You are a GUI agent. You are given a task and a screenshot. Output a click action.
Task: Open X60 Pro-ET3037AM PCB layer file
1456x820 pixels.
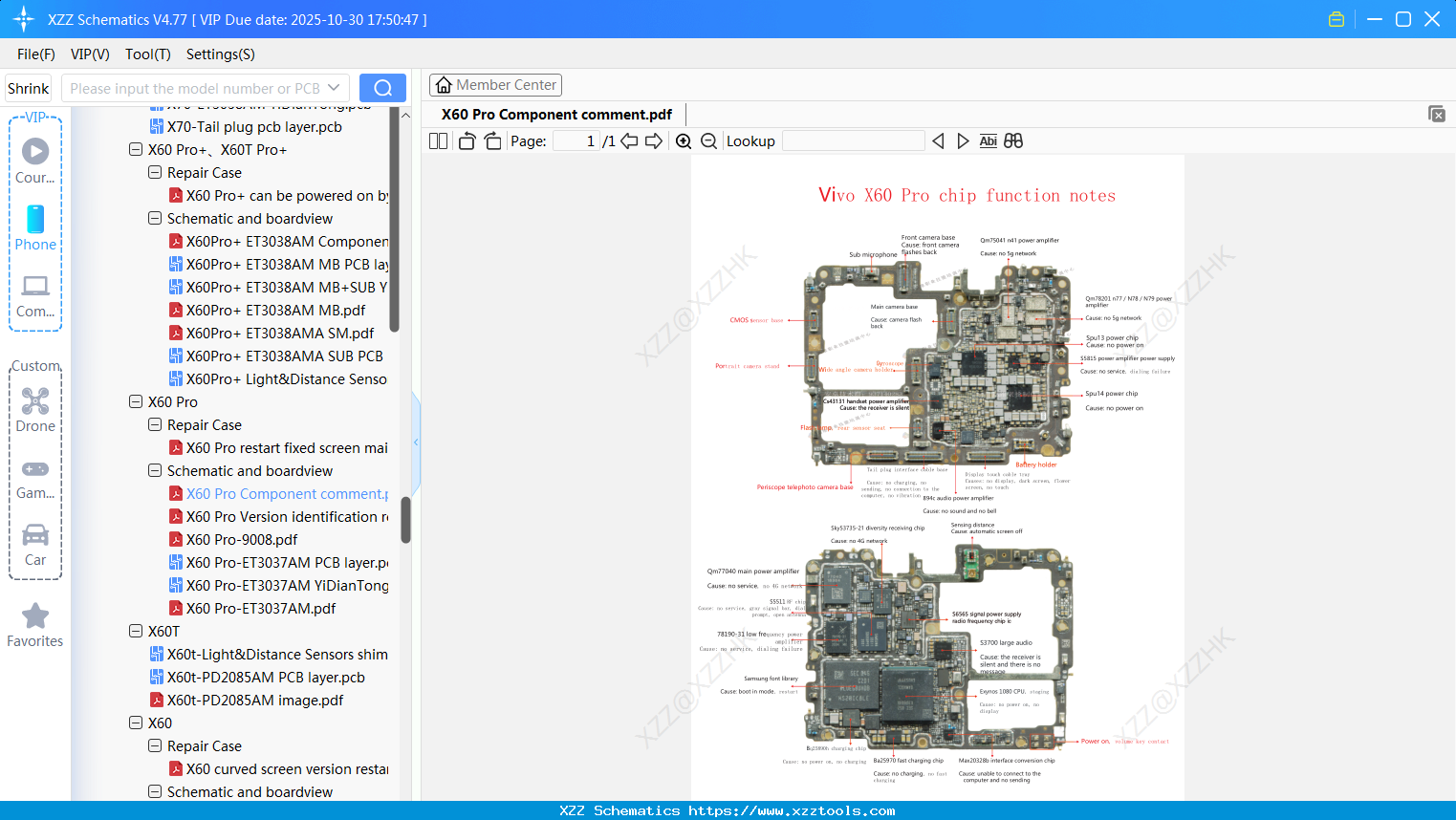278,563
